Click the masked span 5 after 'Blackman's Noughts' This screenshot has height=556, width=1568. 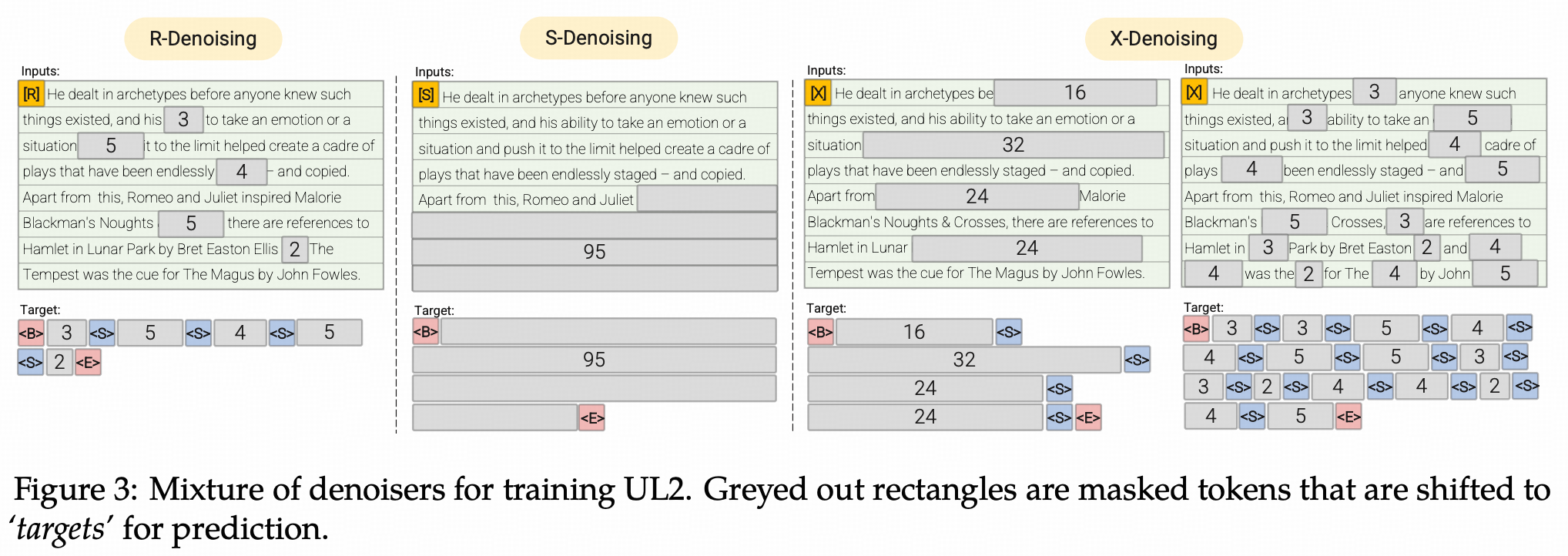tap(191, 223)
